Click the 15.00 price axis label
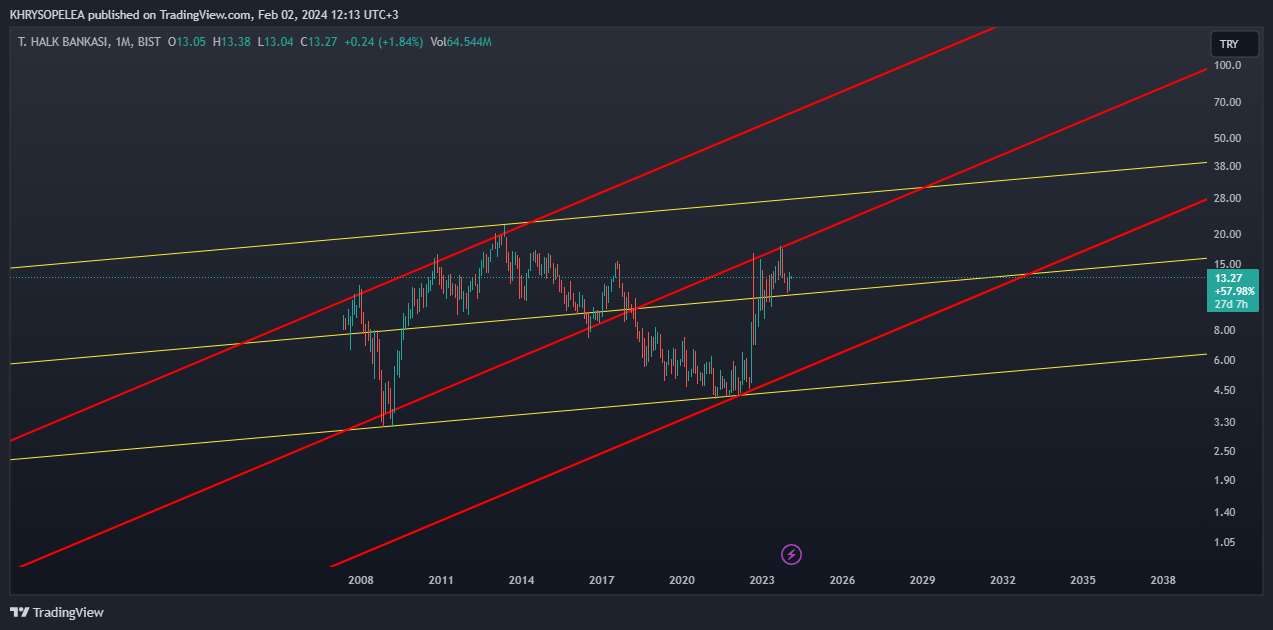The width and height of the screenshot is (1273, 630). pos(1227,264)
